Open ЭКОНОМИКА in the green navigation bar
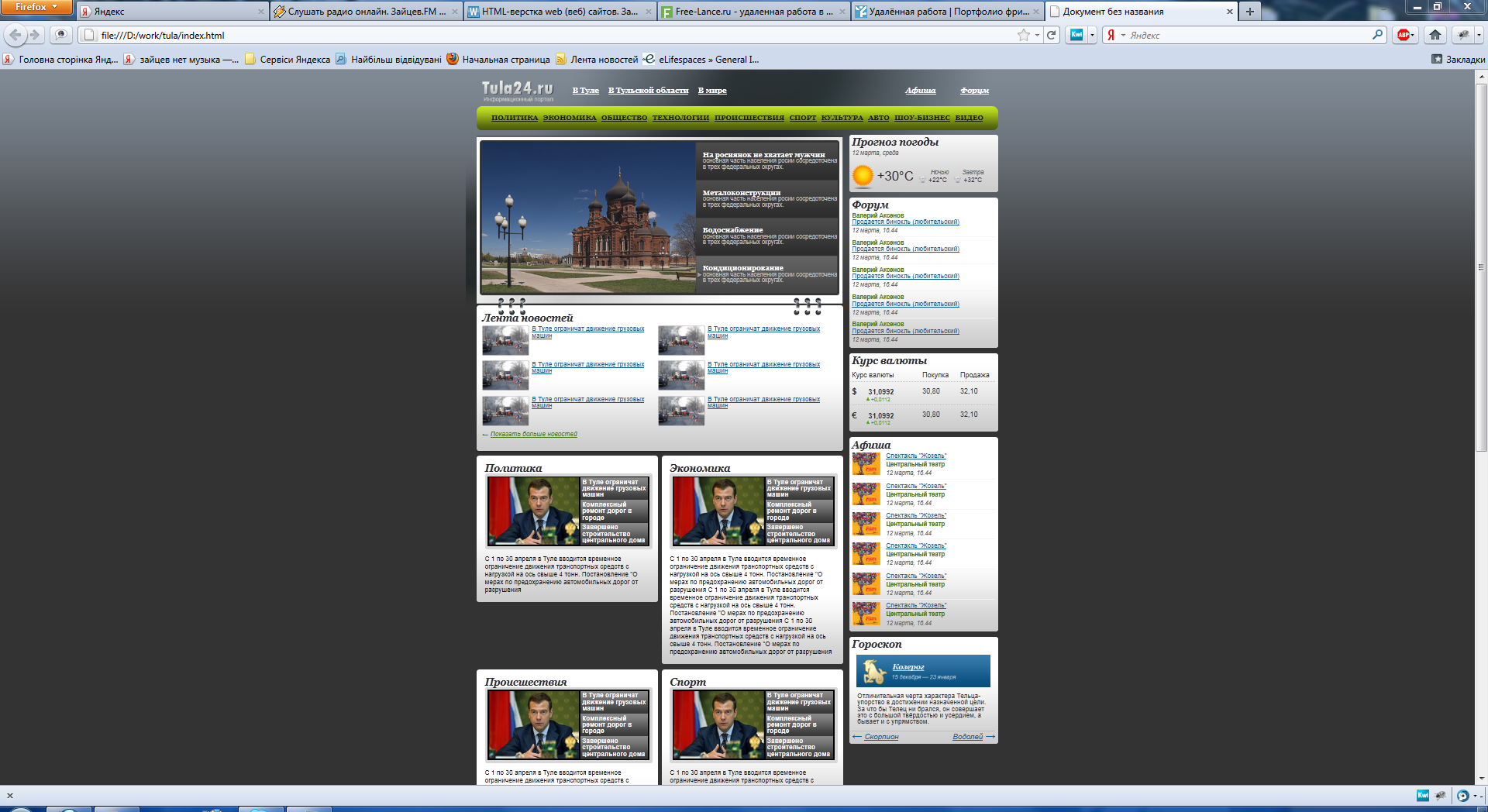Viewport: 1488px width, 812px height. coord(570,118)
